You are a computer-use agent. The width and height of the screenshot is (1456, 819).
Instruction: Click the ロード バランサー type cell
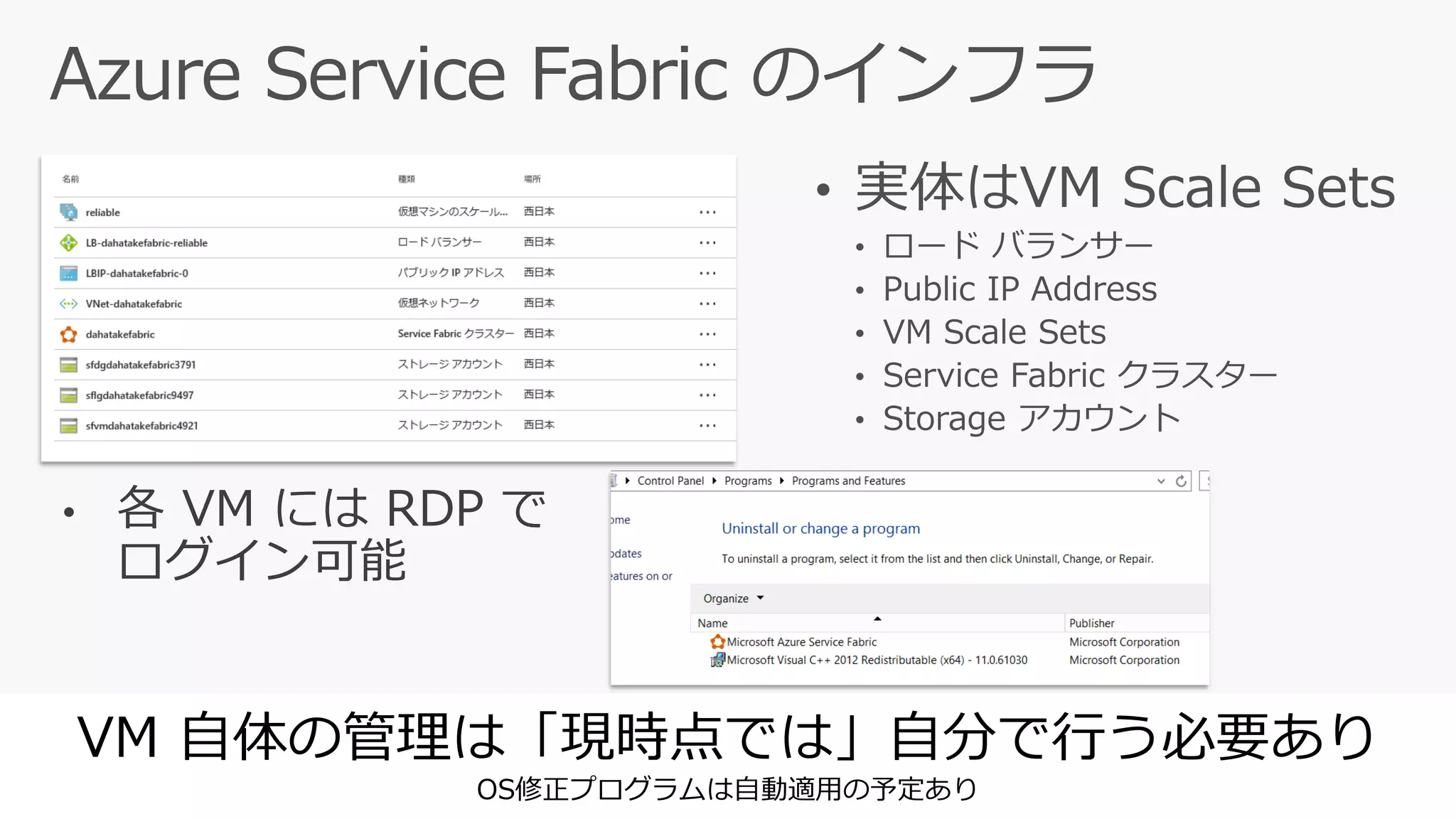[439, 242]
